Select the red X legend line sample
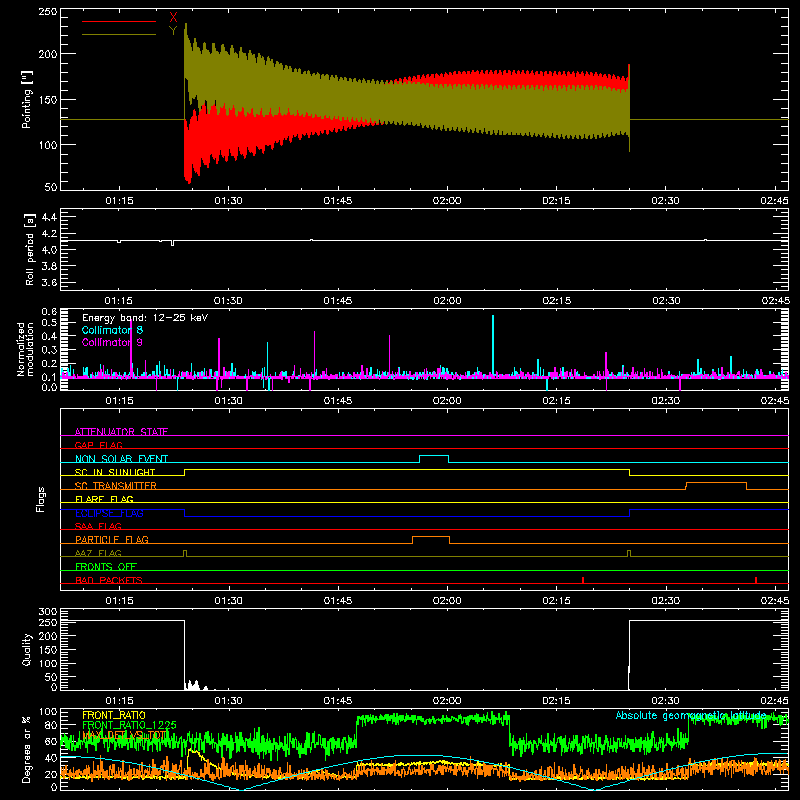 coord(119,21)
